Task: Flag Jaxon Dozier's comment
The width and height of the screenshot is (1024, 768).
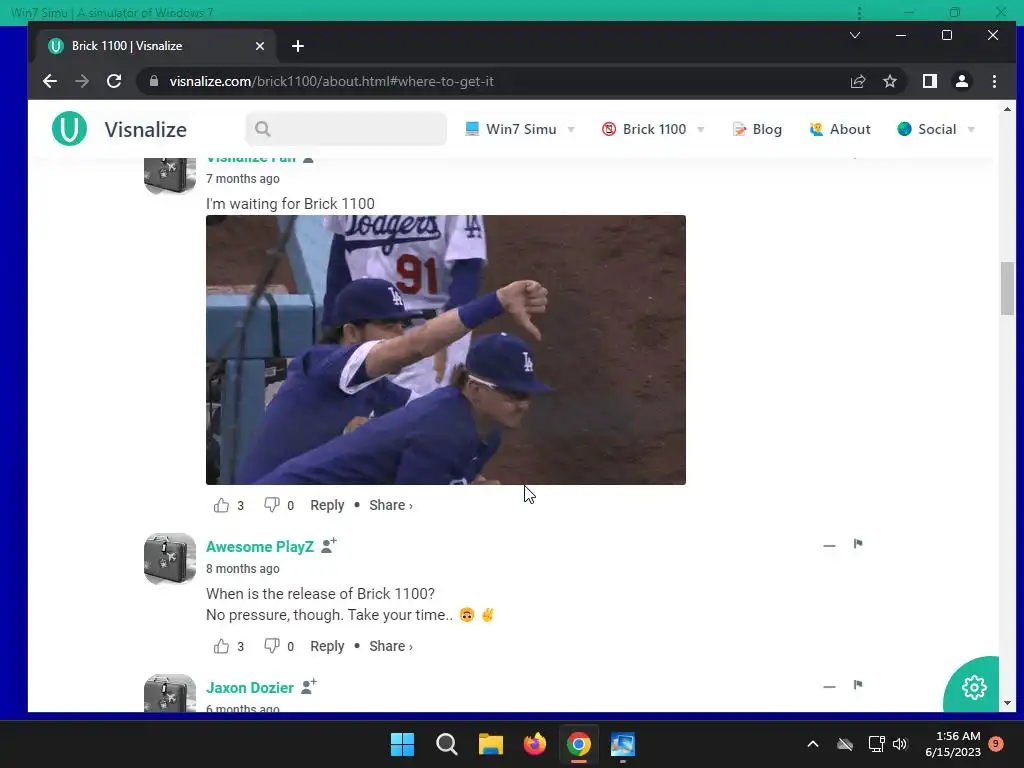Action: (858, 684)
